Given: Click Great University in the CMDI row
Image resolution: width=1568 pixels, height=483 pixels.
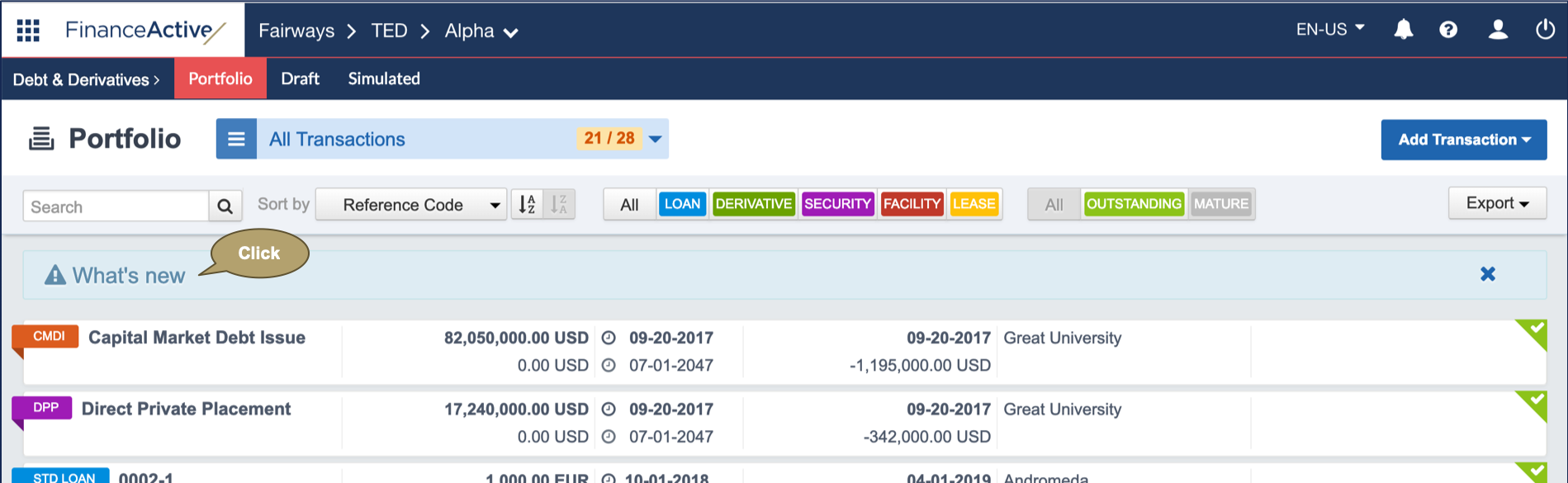Looking at the screenshot, I should [x=1063, y=338].
